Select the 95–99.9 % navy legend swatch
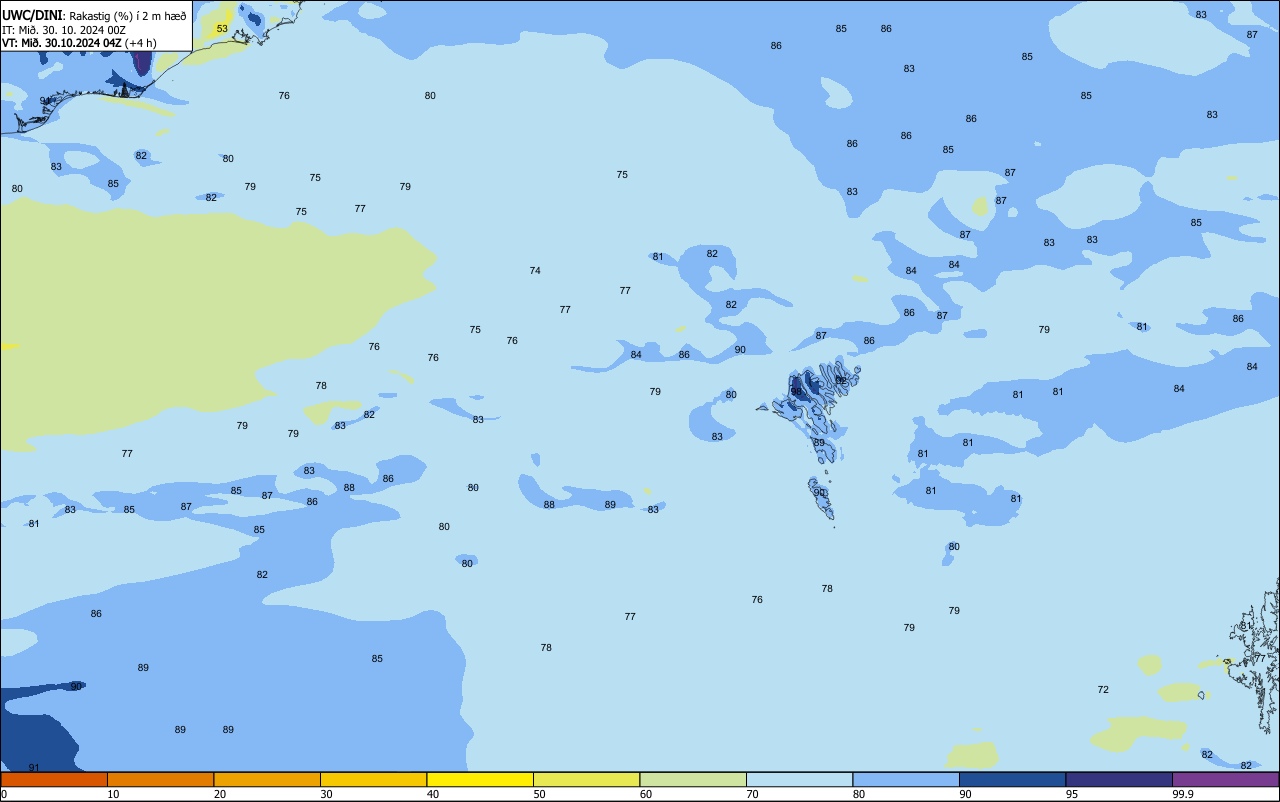Viewport: 1280px width, 802px height. (1119, 779)
